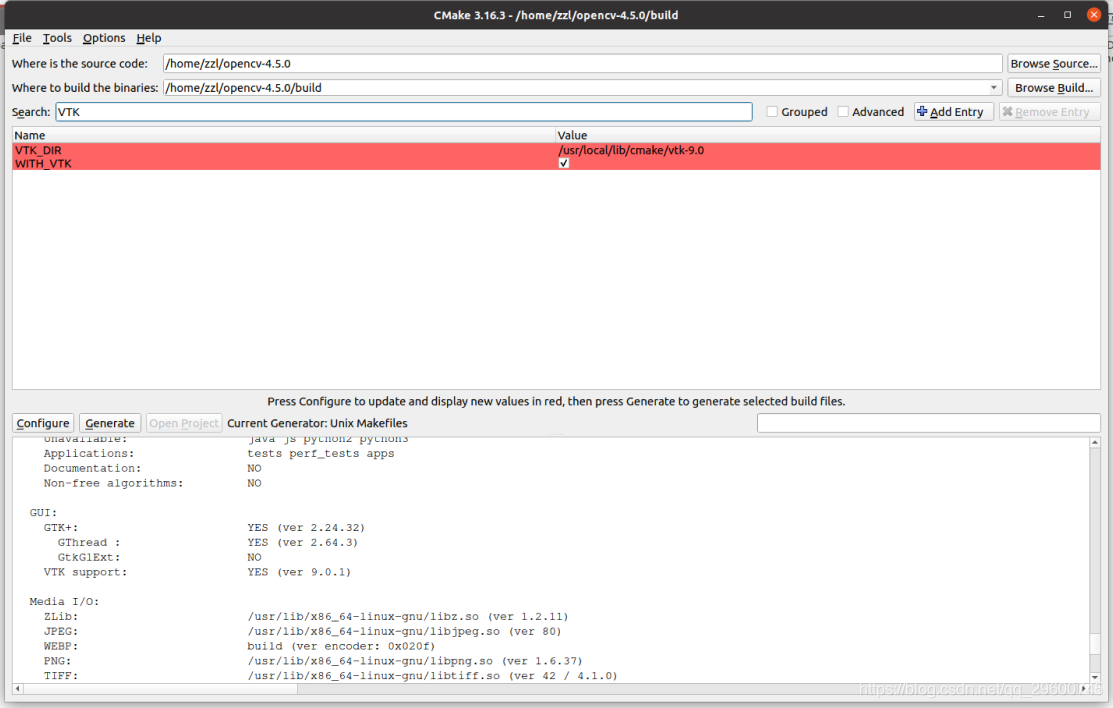1113x708 pixels.
Task: Enable the Advanced checkbox
Action: [843, 112]
